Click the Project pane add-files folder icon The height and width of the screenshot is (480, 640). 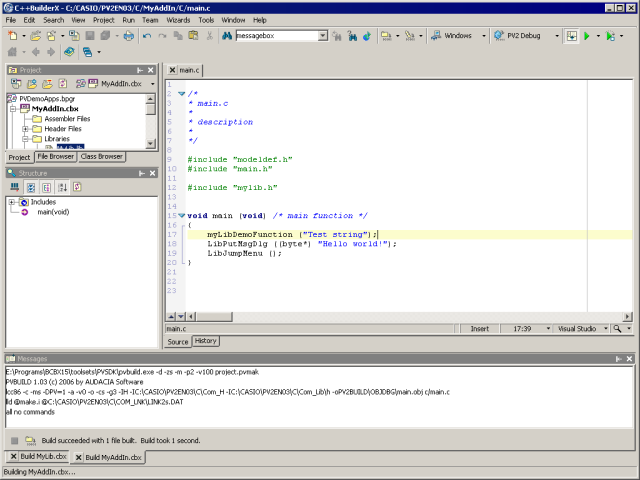32,84
